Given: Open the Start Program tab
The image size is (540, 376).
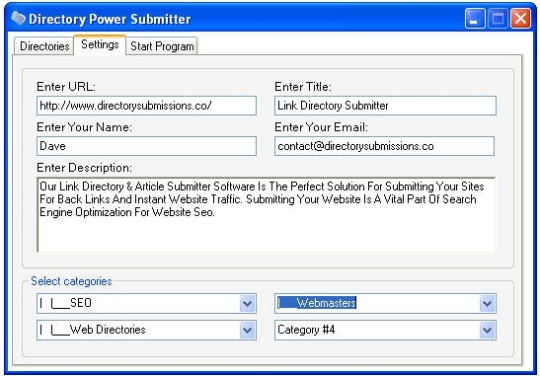Looking at the screenshot, I should (x=162, y=46).
